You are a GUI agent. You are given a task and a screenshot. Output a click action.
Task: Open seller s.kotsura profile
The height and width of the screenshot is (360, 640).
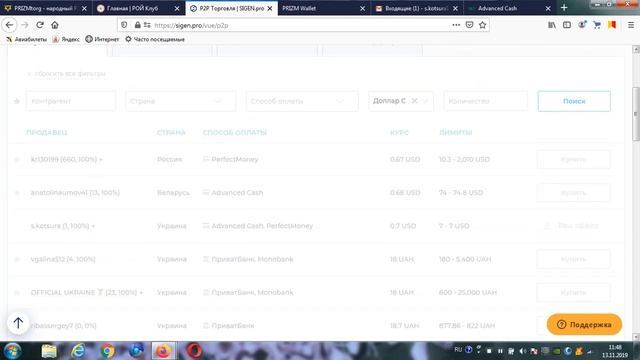pos(63,226)
